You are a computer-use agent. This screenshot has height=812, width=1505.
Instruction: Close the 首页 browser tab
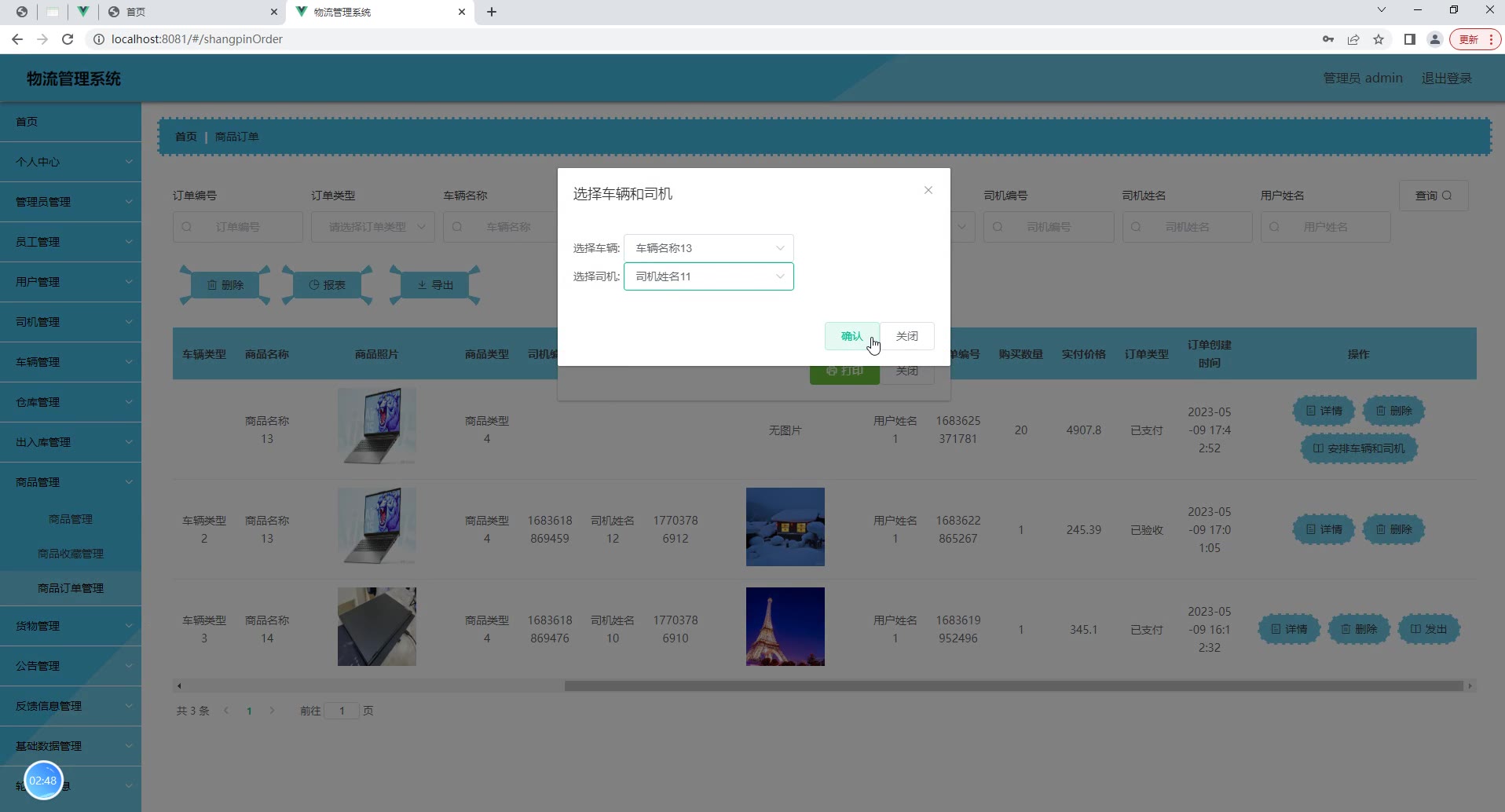click(x=273, y=12)
